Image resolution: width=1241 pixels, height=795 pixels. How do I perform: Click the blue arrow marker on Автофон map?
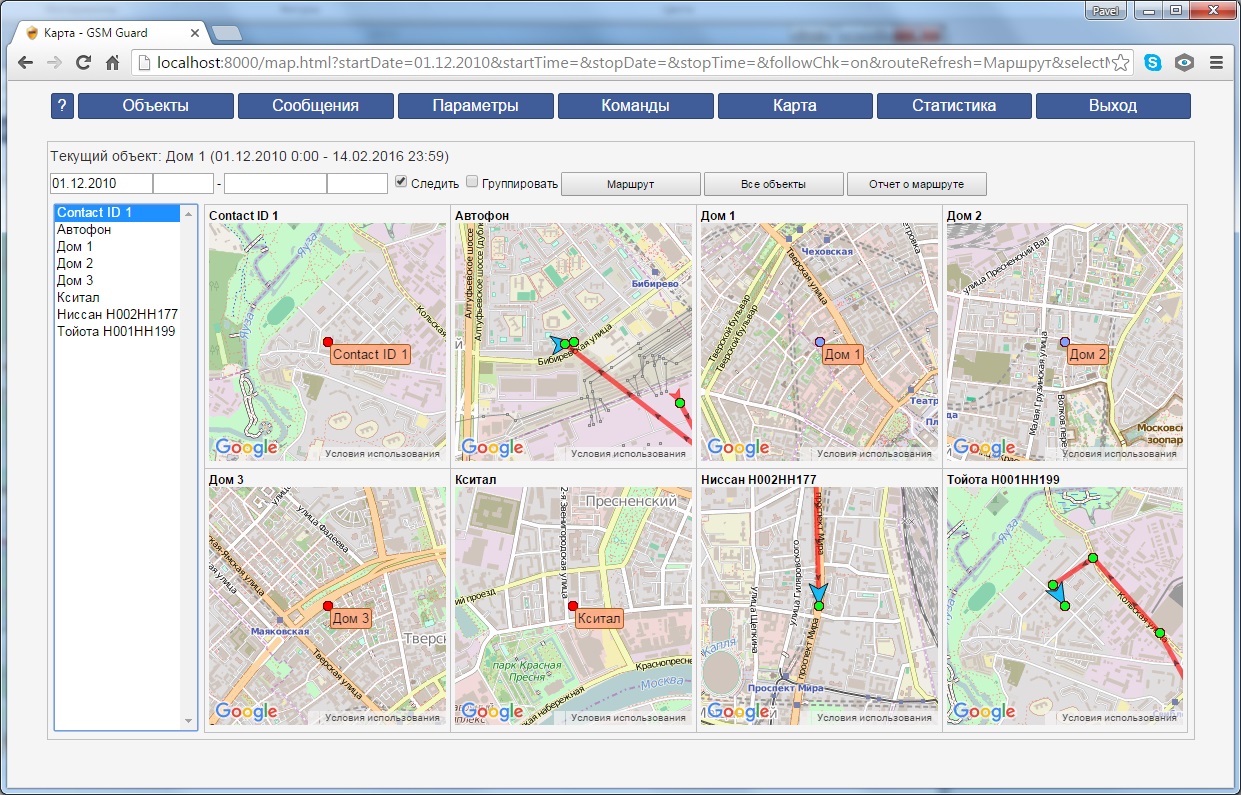pos(558,343)
